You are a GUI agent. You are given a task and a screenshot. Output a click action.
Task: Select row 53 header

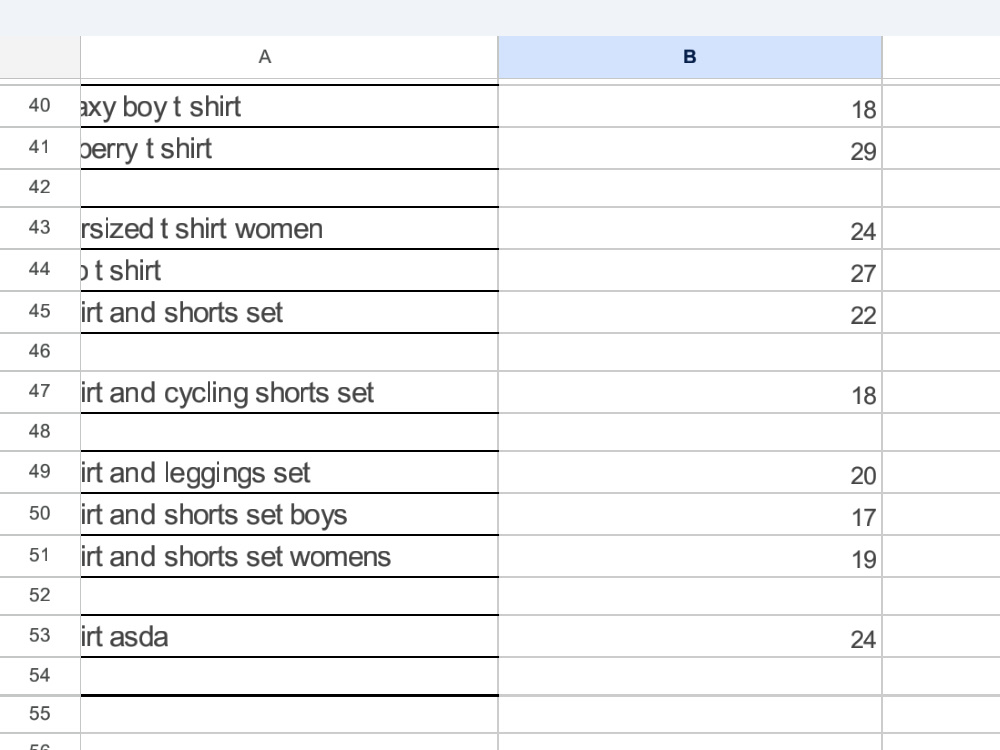click(x=40, y=636)
